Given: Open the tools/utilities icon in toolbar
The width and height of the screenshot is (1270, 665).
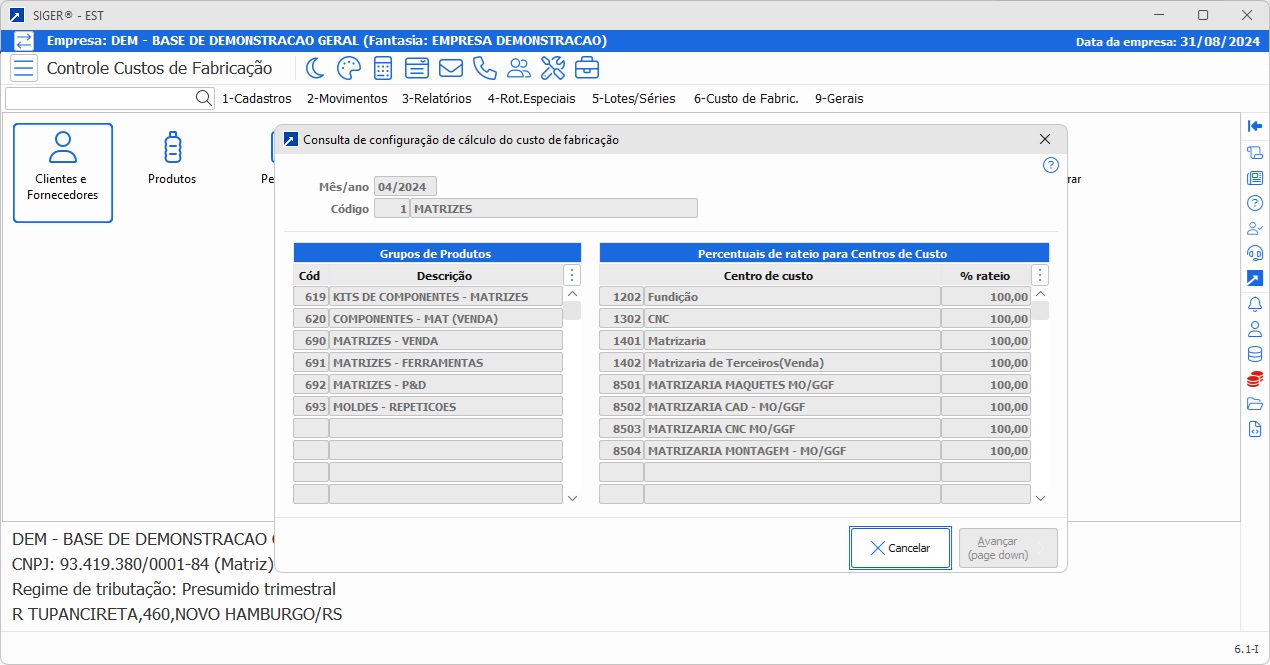Looking at the screenshot, I should click(x=552, y=68).
